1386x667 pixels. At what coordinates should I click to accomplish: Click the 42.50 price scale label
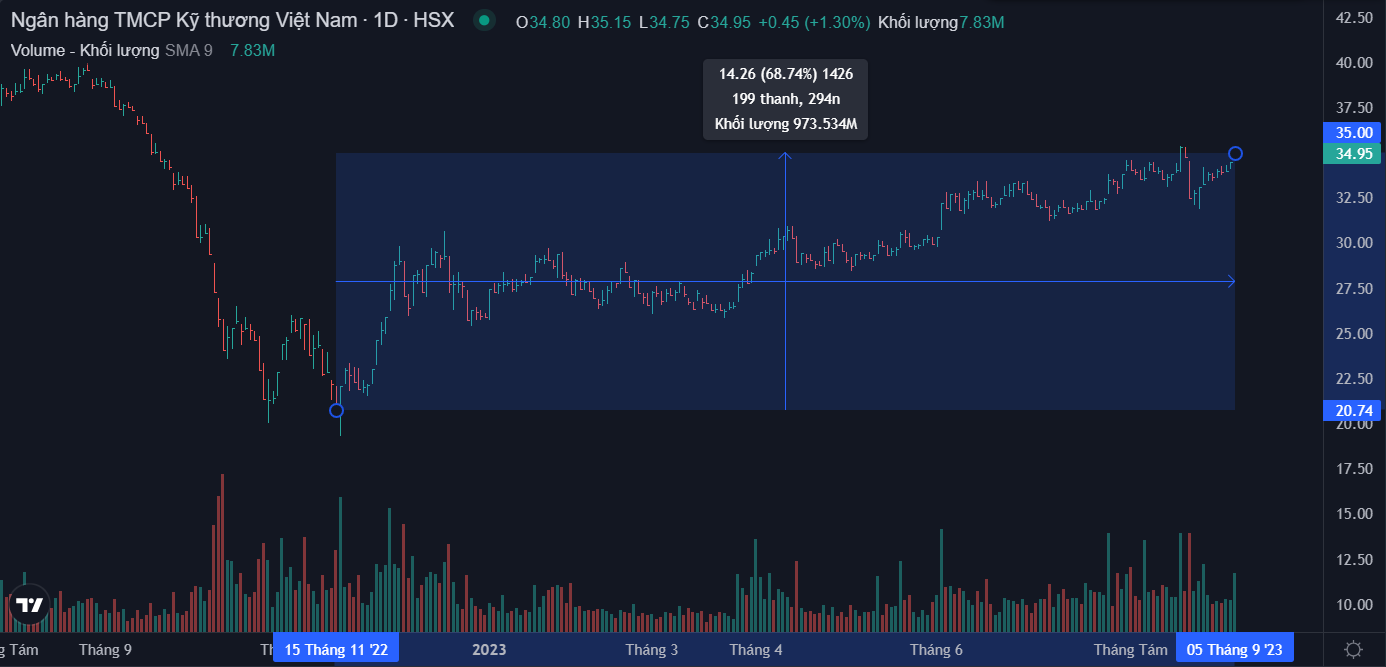pyautogui.click(x=1353, y=17)
